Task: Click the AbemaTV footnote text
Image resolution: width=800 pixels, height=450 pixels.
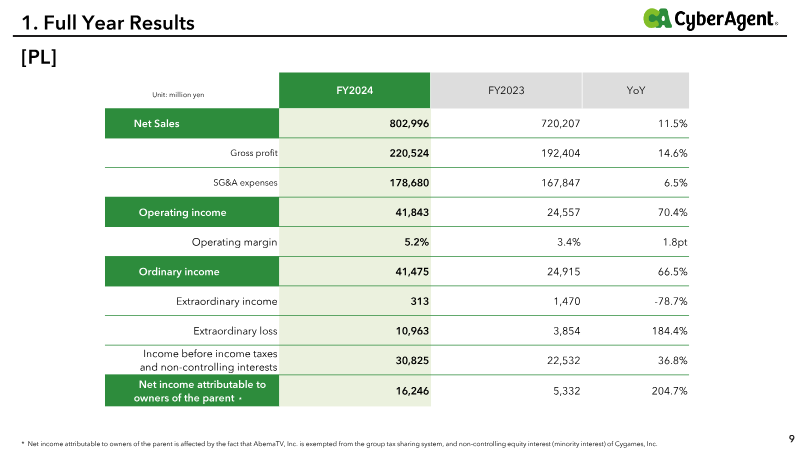Action: 340,444
